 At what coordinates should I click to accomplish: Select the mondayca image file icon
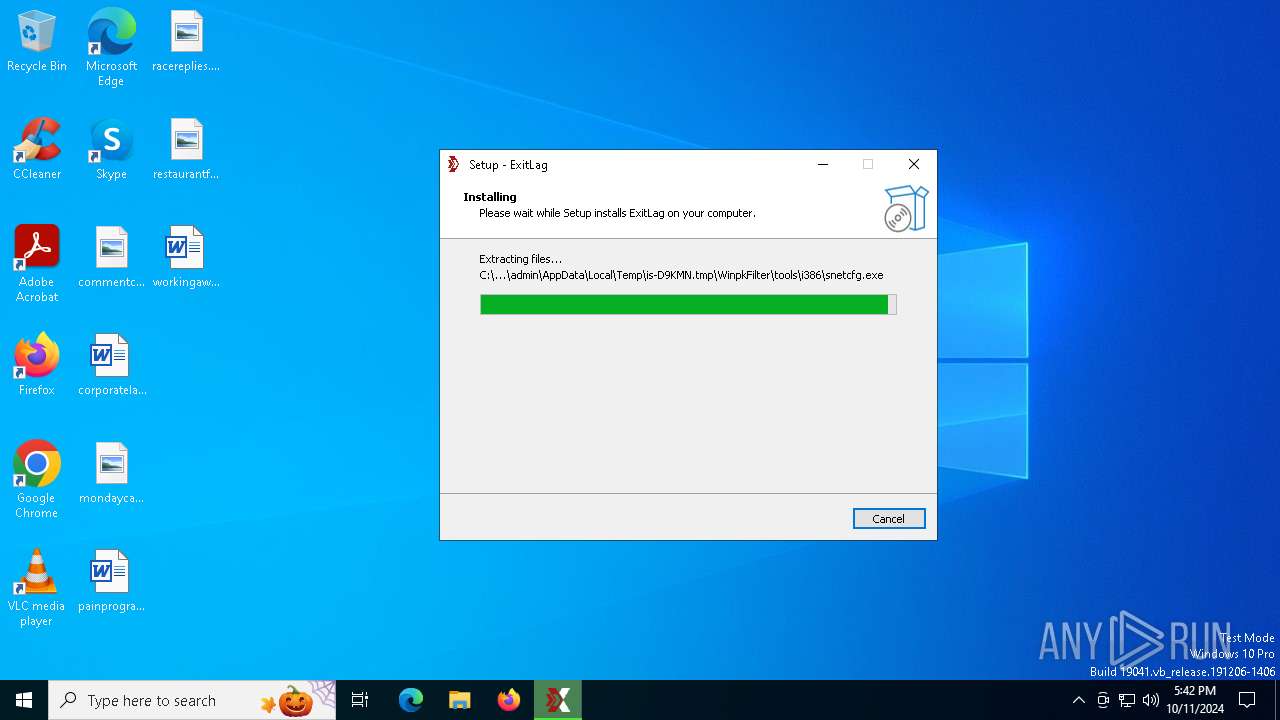[111, 473]
